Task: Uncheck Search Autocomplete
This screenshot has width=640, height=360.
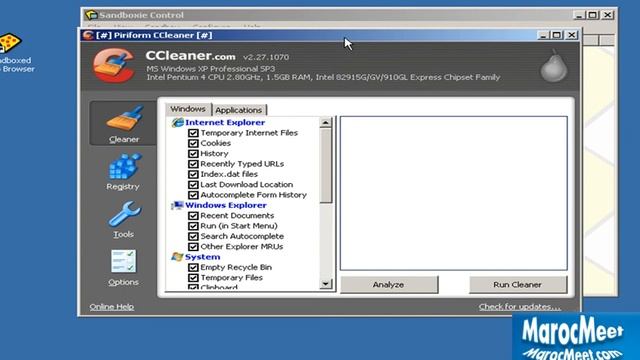Action: pos(193,236)
